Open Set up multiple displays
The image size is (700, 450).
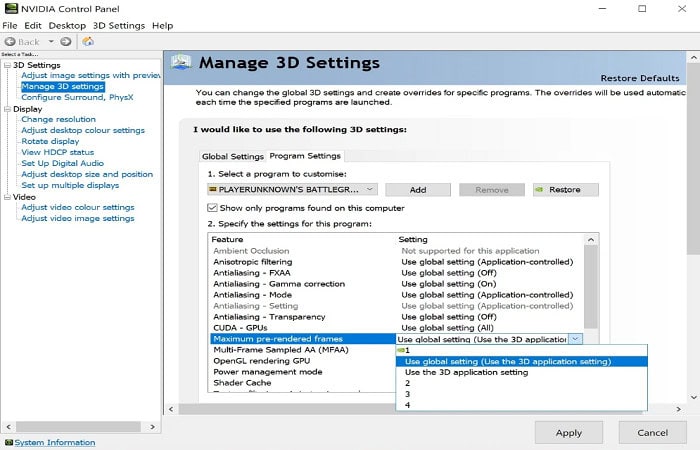[70, 185]
